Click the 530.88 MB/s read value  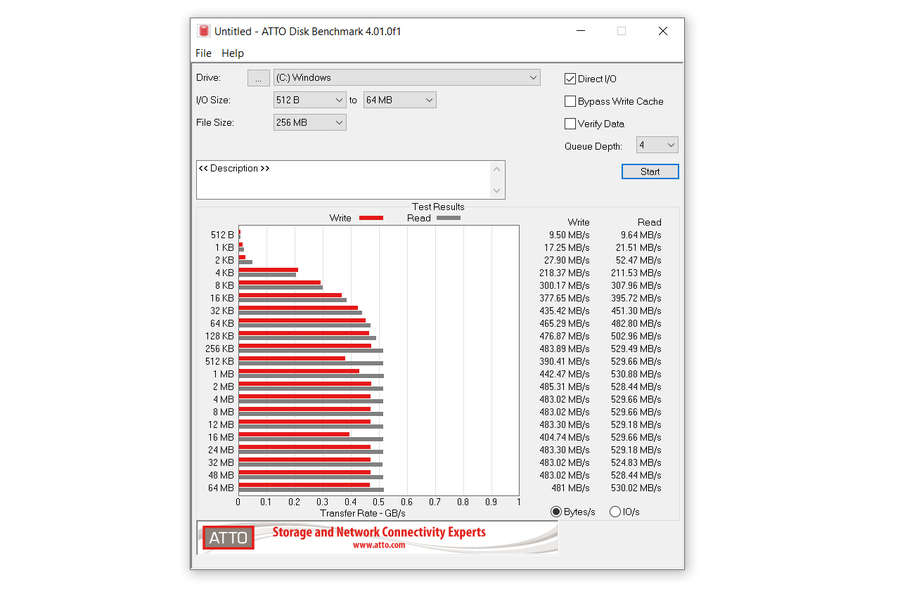click(x=636, y=374)
